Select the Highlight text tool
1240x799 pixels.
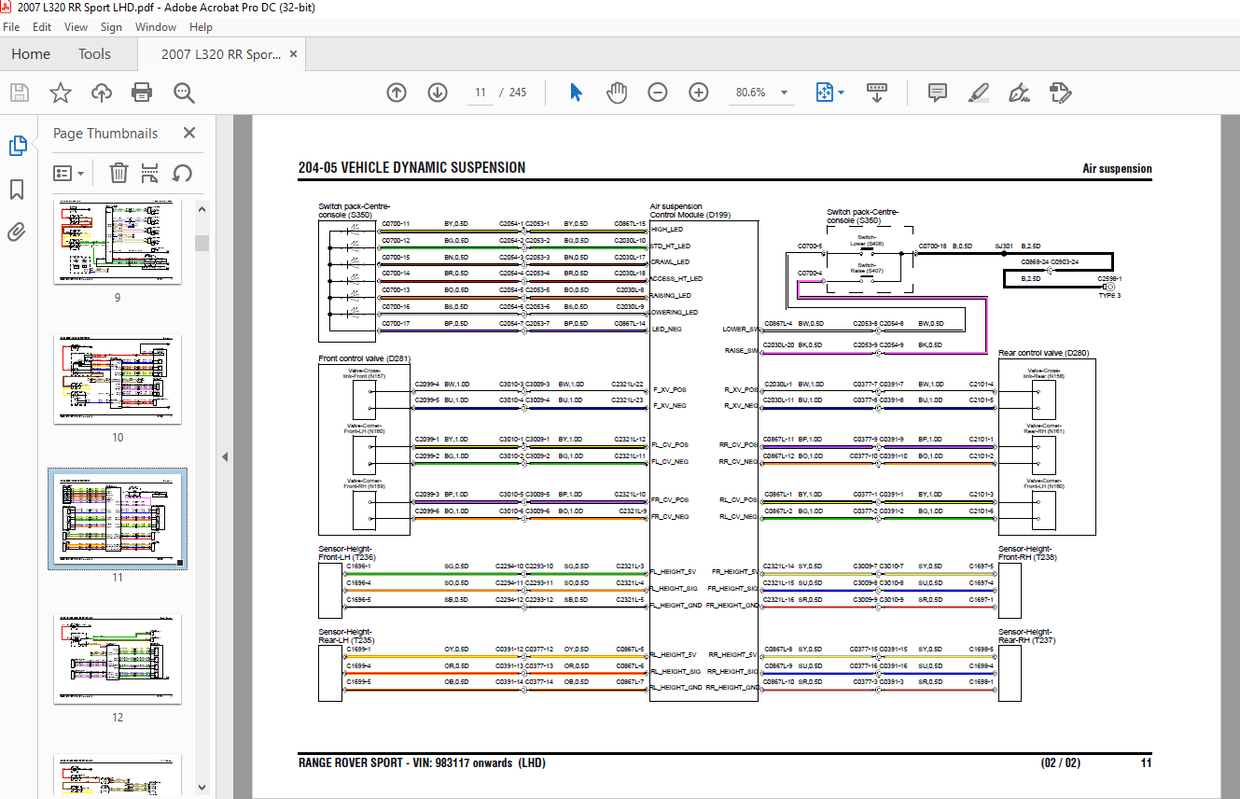point(978,92)
